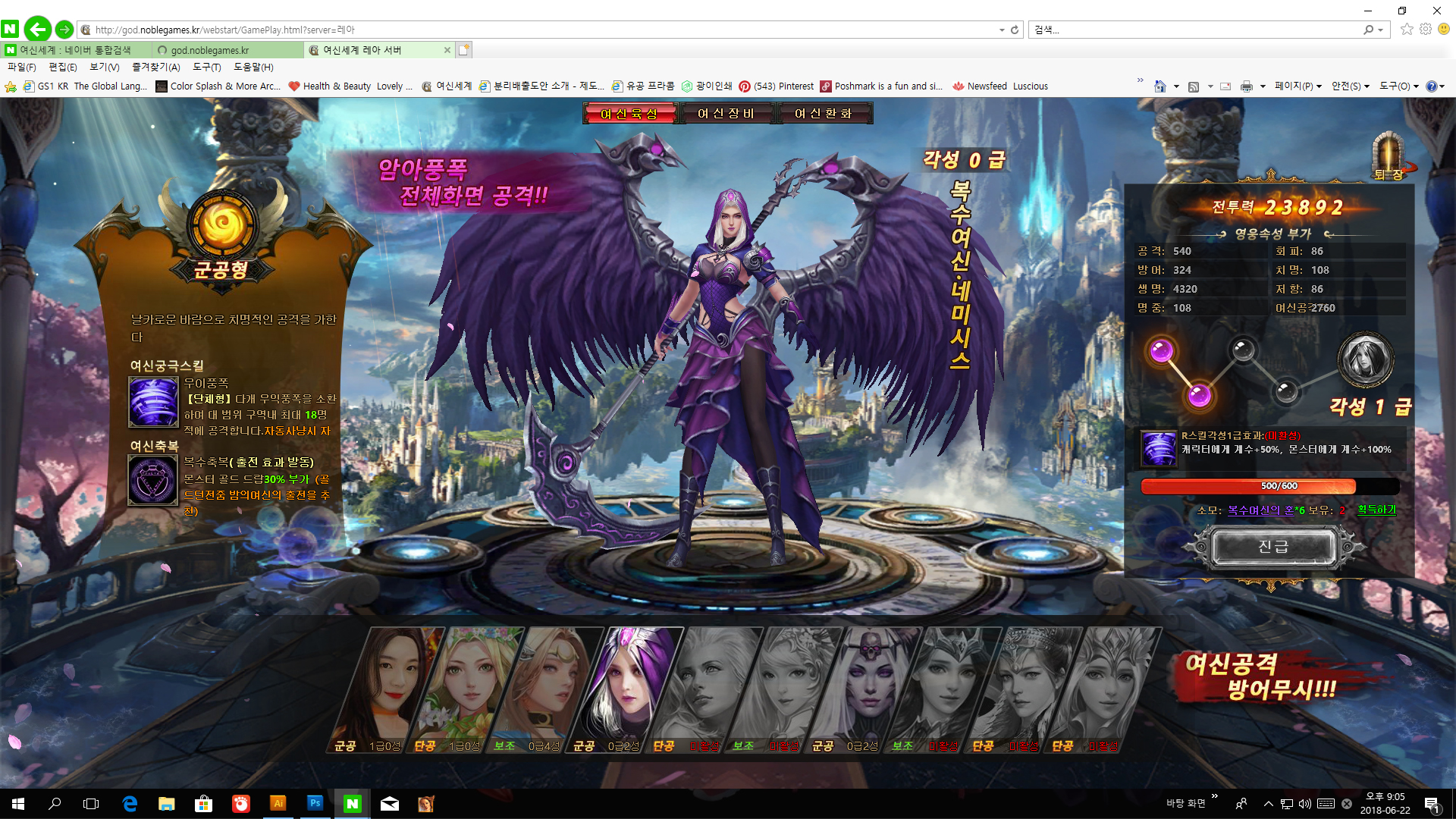Expand the address bar history dropdown
1456x819 pixels.
(1001, 30)
